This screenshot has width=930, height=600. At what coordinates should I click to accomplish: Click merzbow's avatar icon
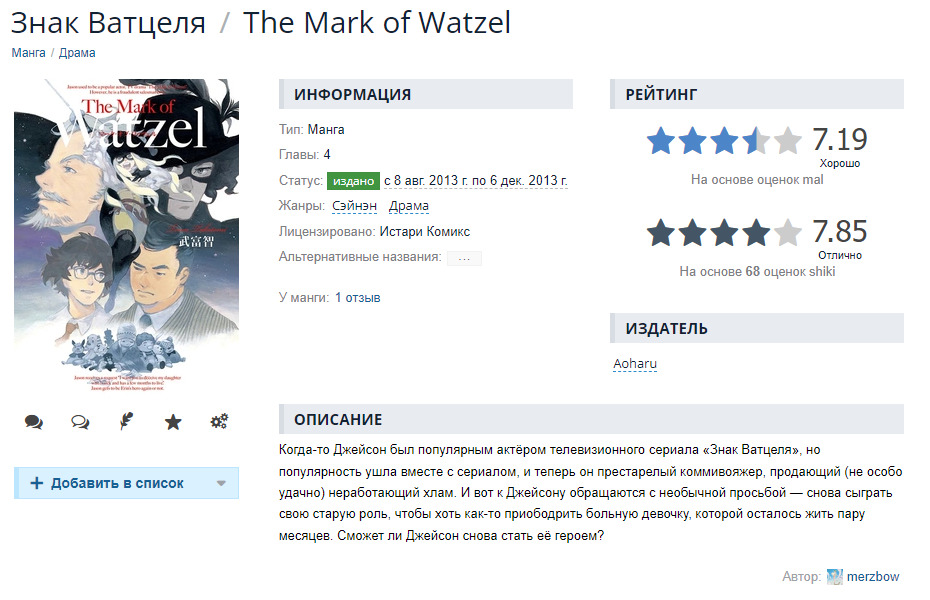(x=835, y=576)
